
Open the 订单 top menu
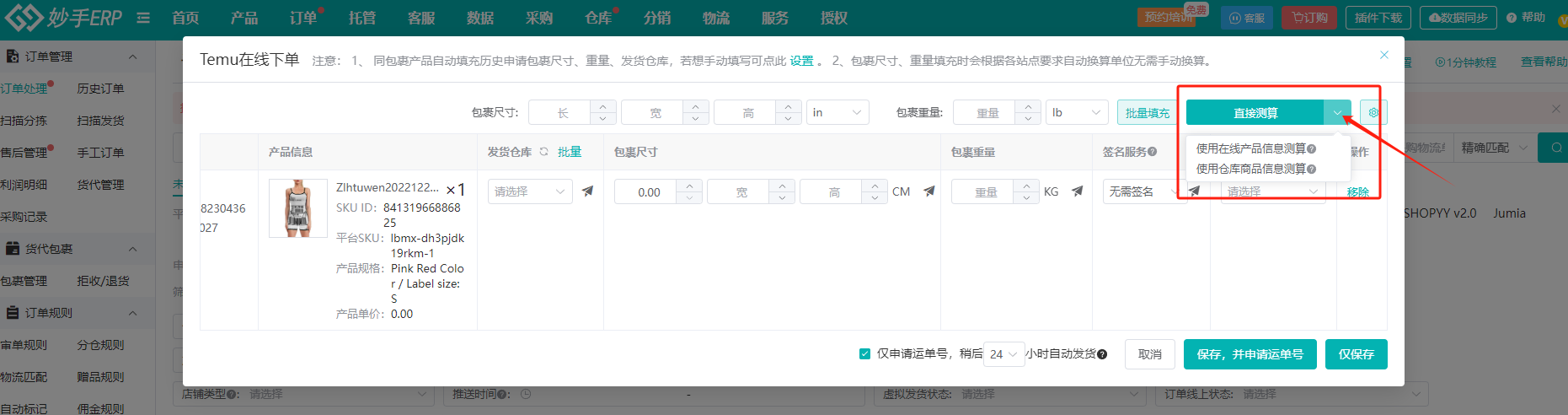click(303, 18)
